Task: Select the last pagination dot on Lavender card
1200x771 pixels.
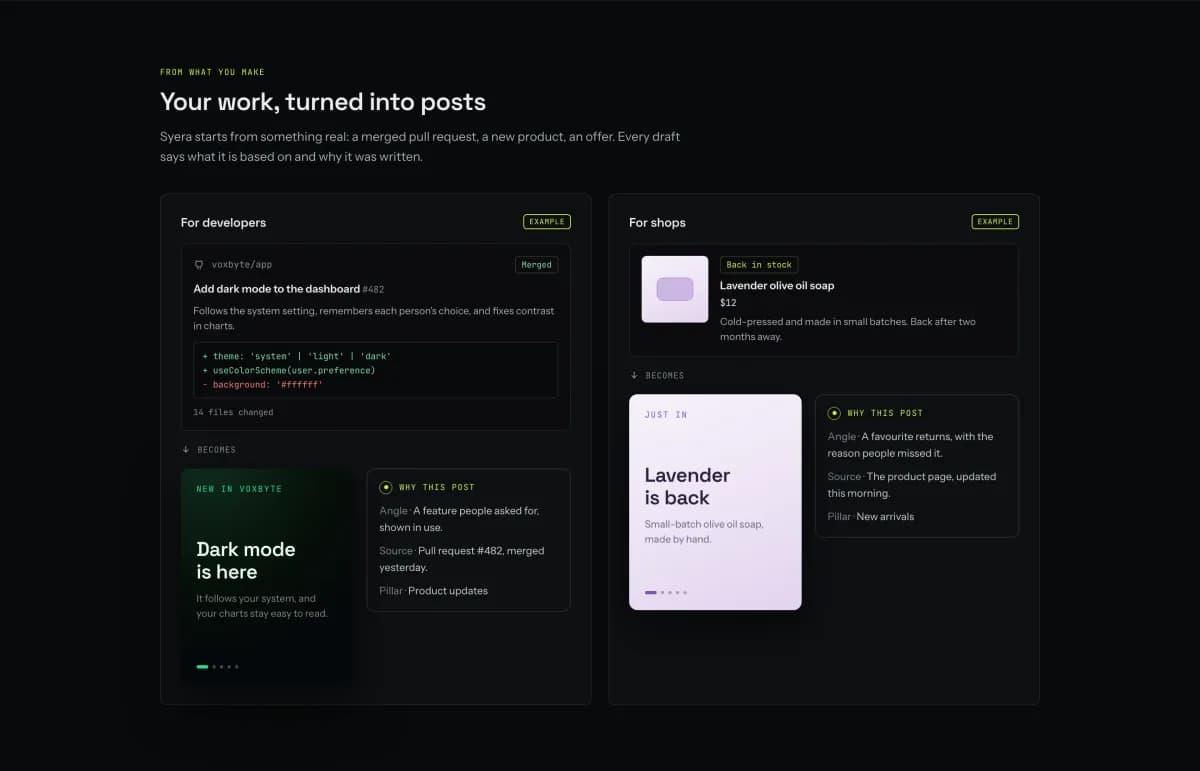Action: [685, 592]
